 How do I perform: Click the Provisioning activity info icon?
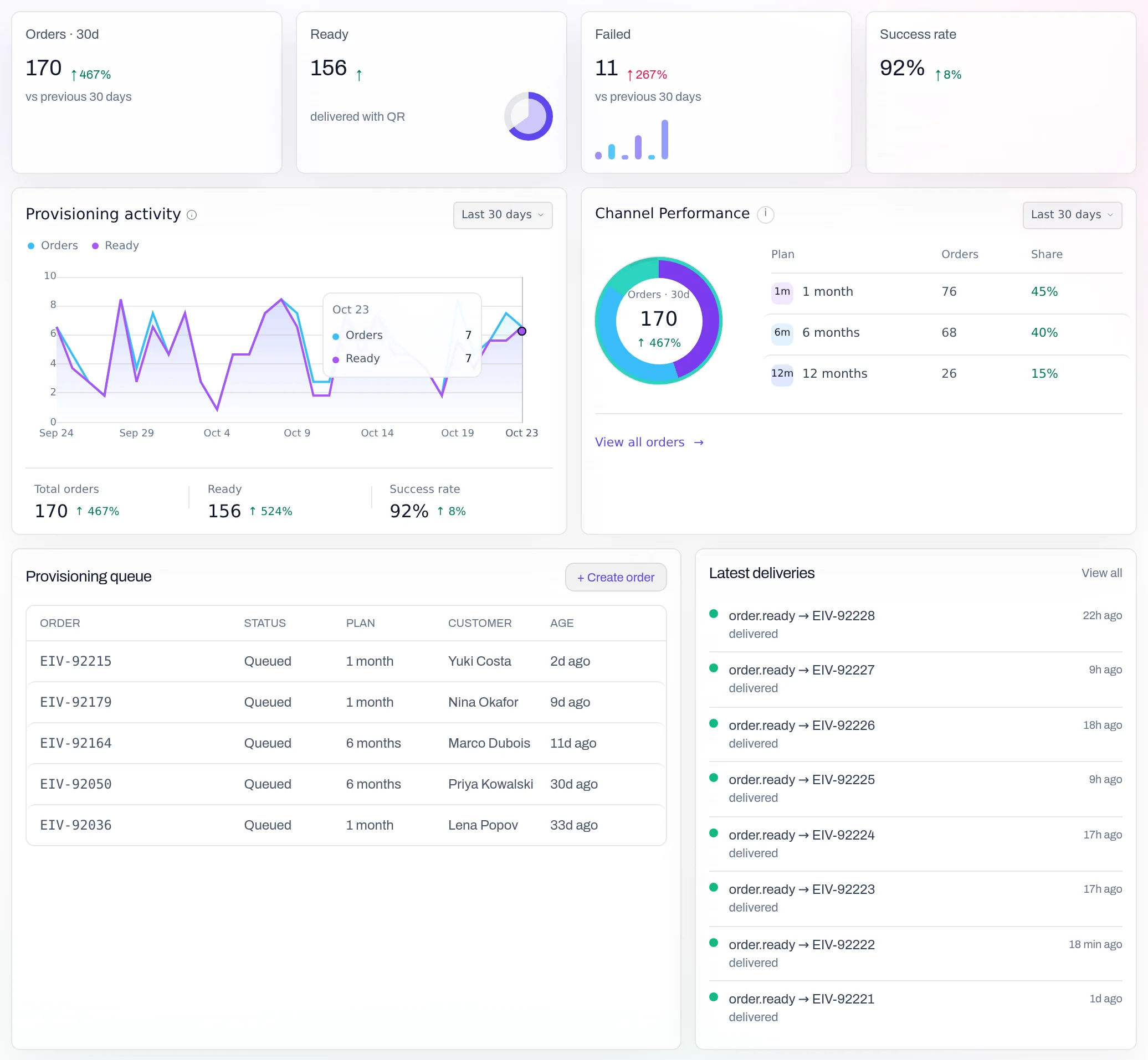[192, 215]
